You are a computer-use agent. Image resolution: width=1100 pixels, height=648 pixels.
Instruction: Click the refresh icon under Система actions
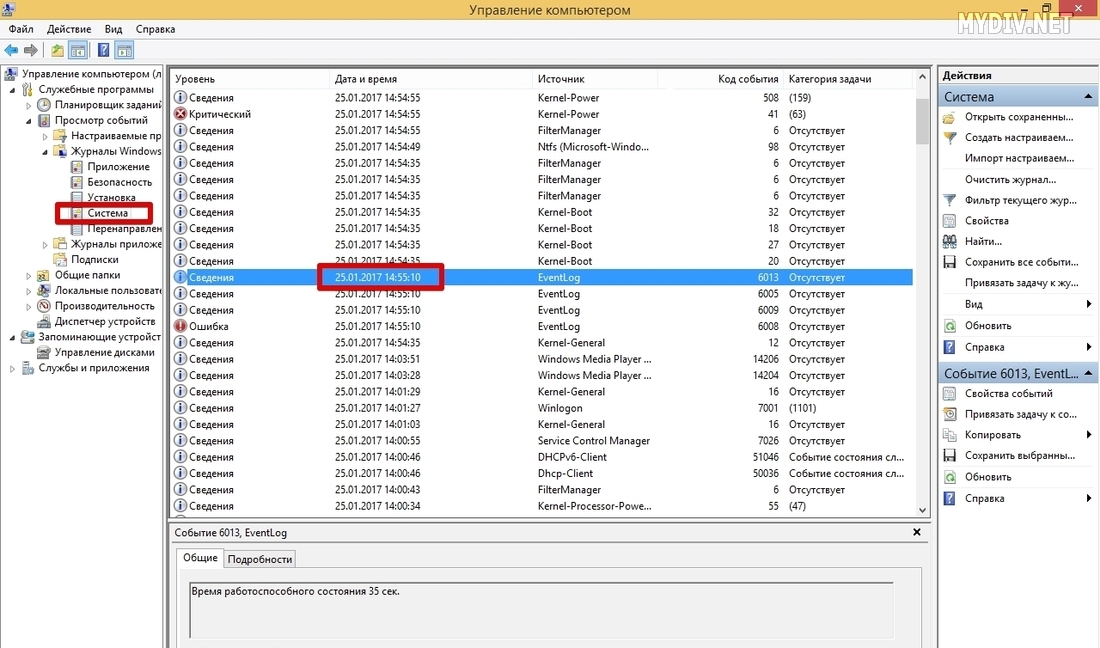(949, 325)
